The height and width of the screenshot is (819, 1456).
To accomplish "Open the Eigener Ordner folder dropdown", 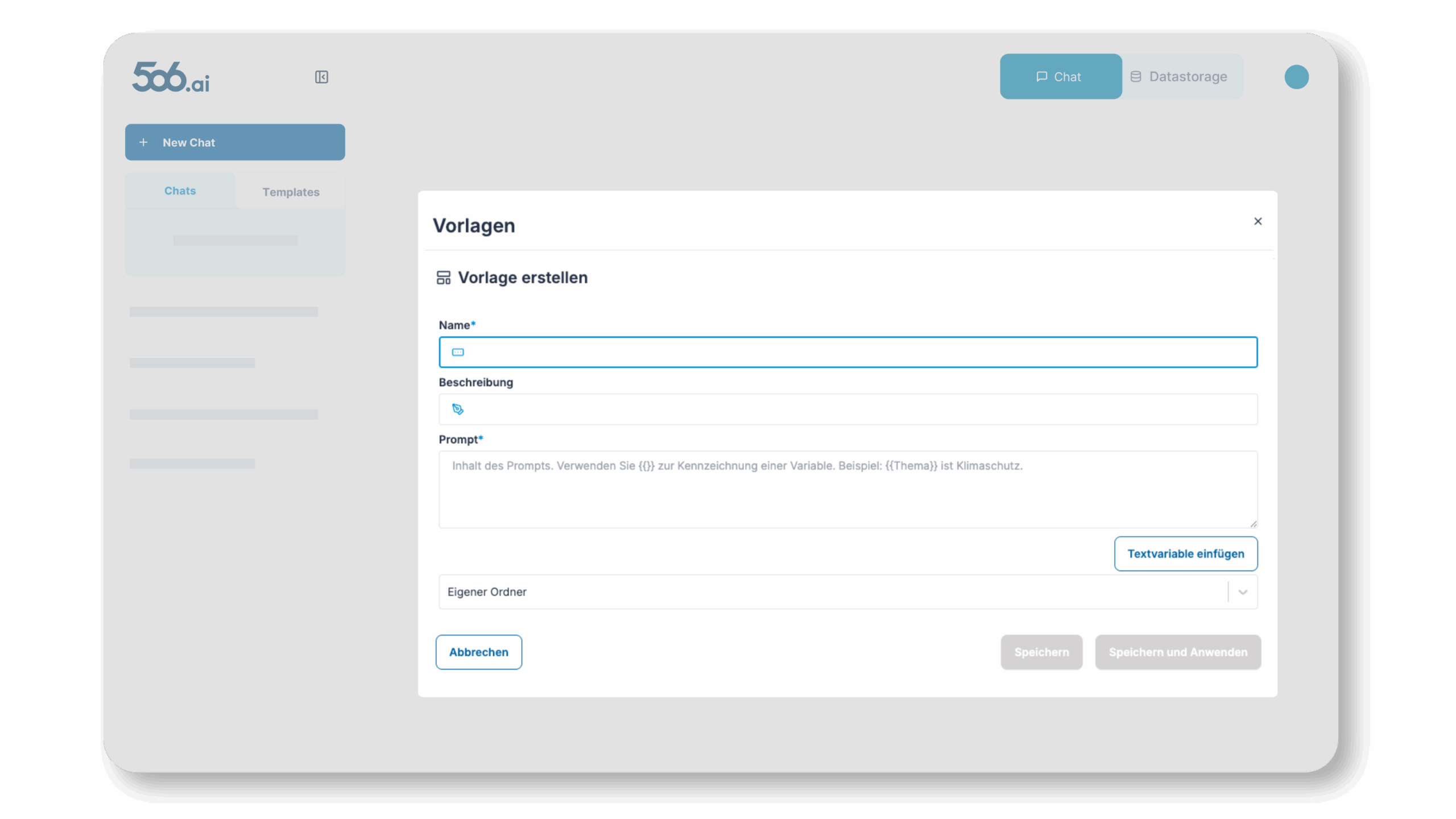I will pyautogui.click(x=848, y=592).
